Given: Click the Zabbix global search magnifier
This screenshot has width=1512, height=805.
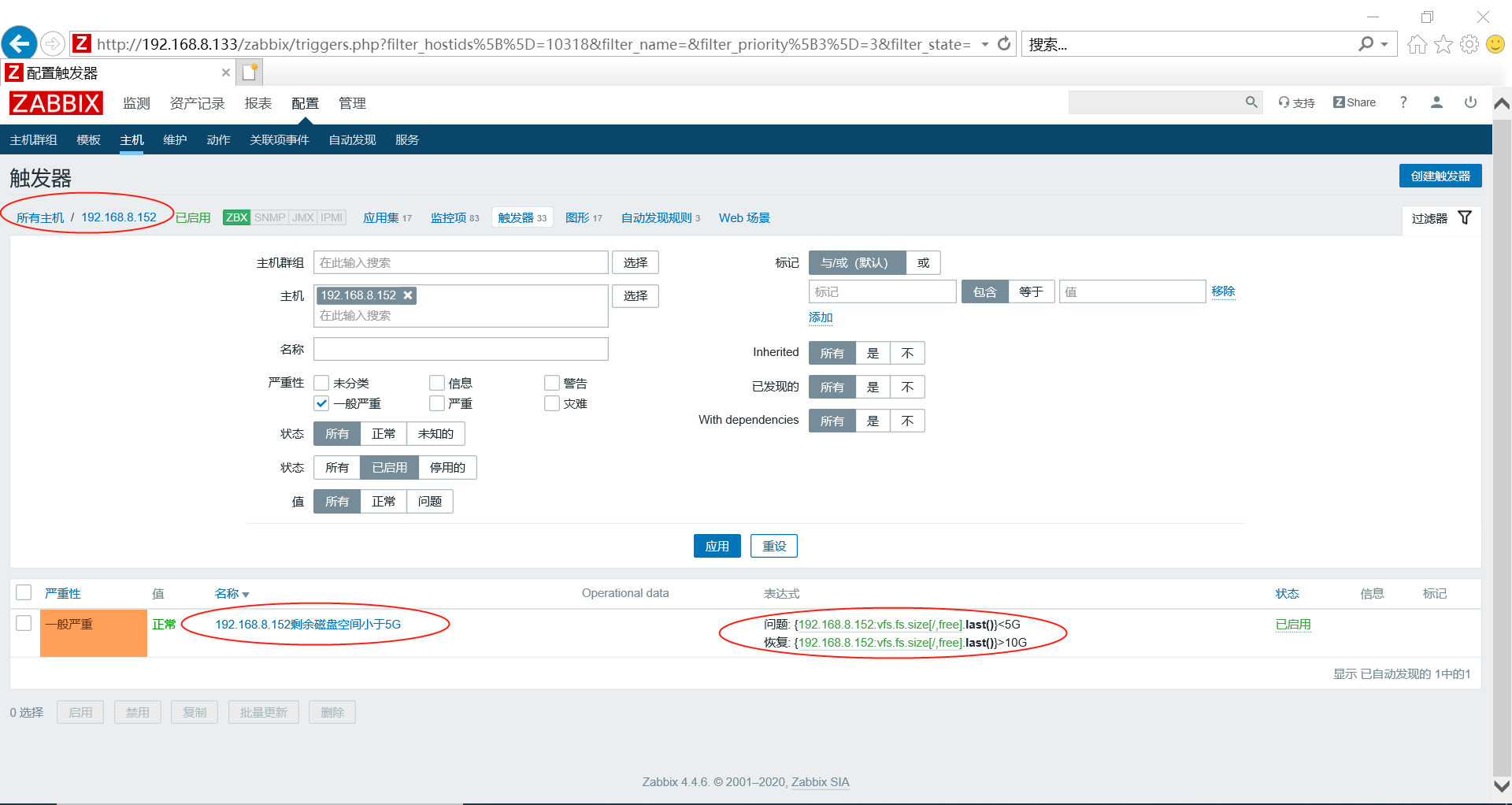Looking at the screenshot, I should 1251,102.
